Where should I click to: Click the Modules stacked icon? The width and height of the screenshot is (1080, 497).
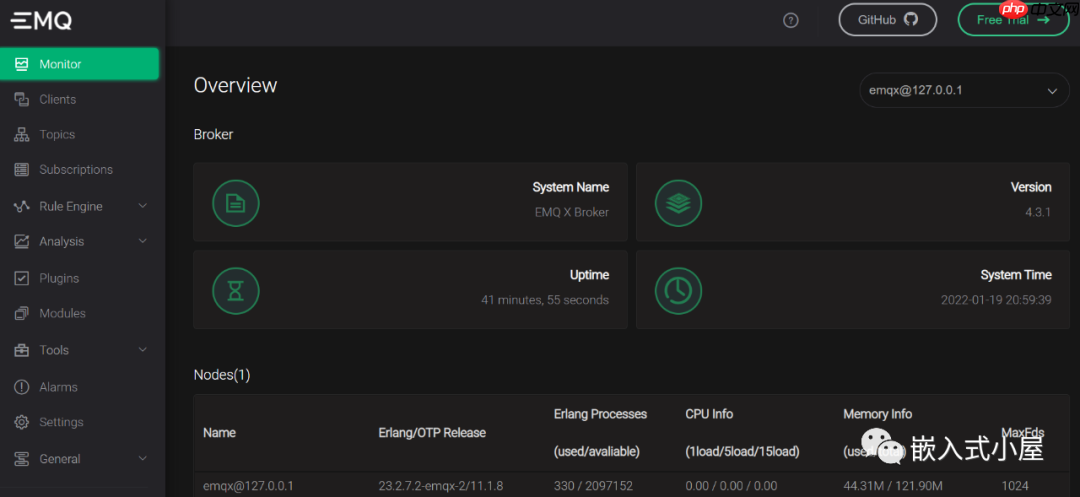pyautogui.click(x=22, y=313)
